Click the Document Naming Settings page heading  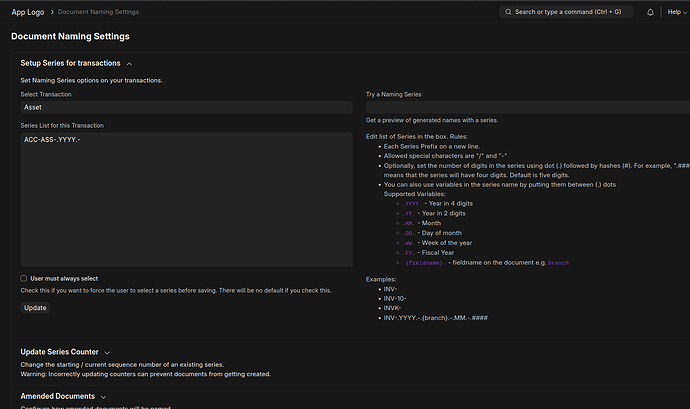(x=70, y=37)
